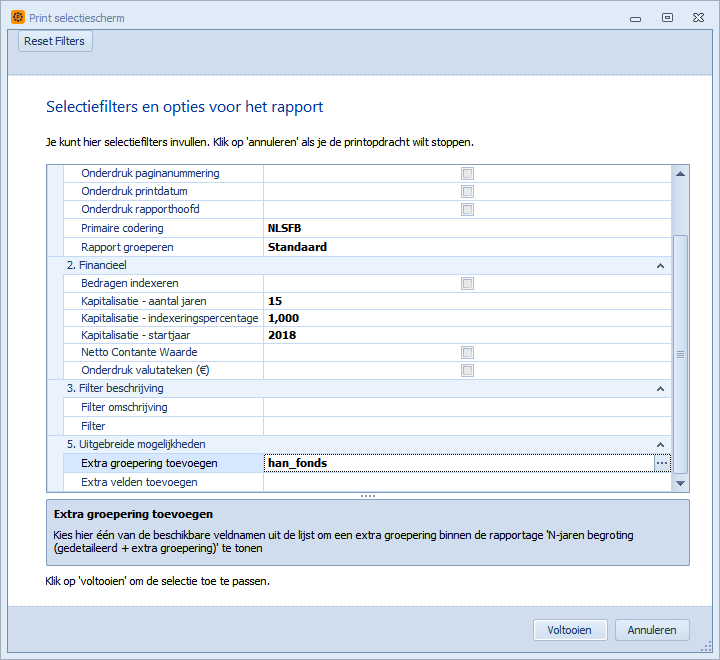This screenshot has width=720, height=660.
Task: Click the Extra velden toevoegen value field
Action: (x=467, y=482)
